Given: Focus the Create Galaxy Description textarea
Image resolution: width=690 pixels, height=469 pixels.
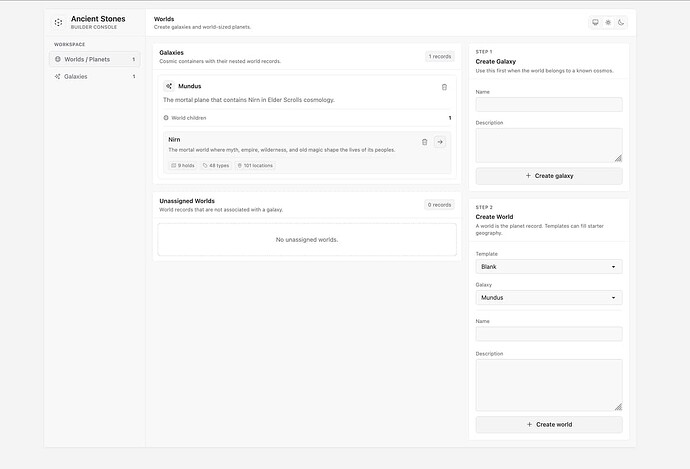Looking at the screenshot, I should 549,146.
